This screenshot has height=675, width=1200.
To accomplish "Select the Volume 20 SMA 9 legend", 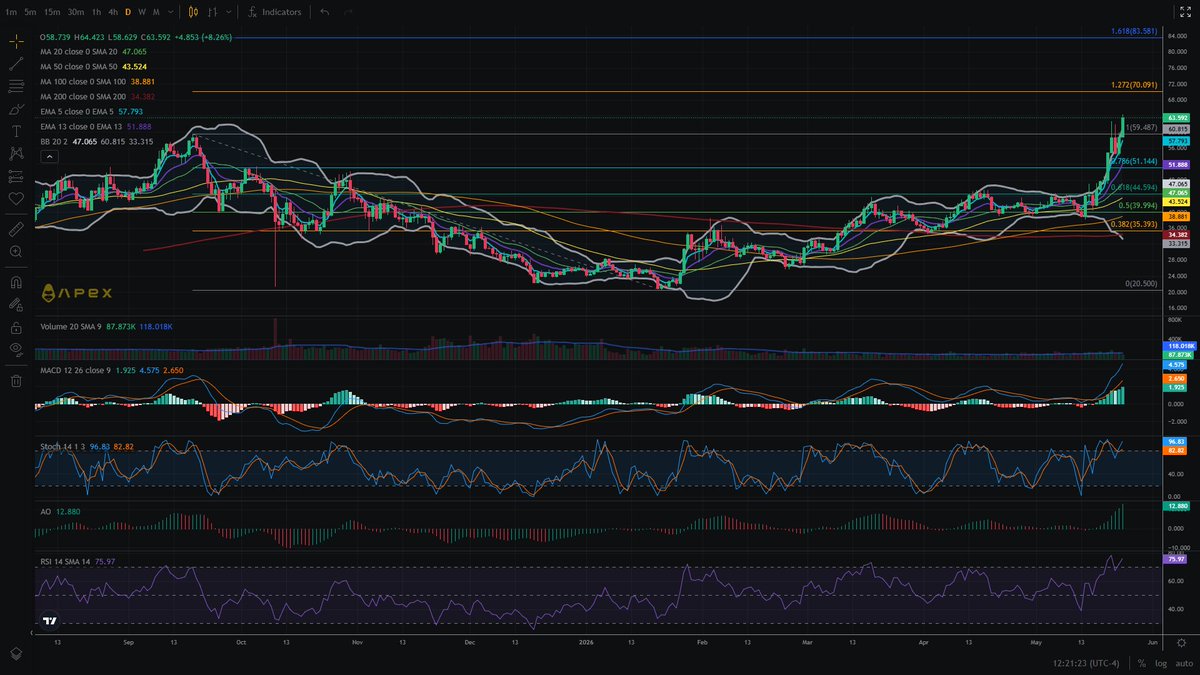I will click(71, 326).
